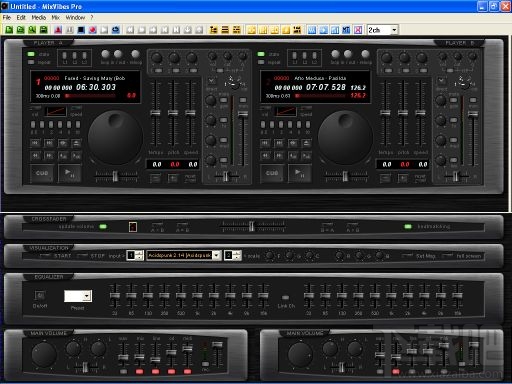Open the File menu

[x=7, y=17]
